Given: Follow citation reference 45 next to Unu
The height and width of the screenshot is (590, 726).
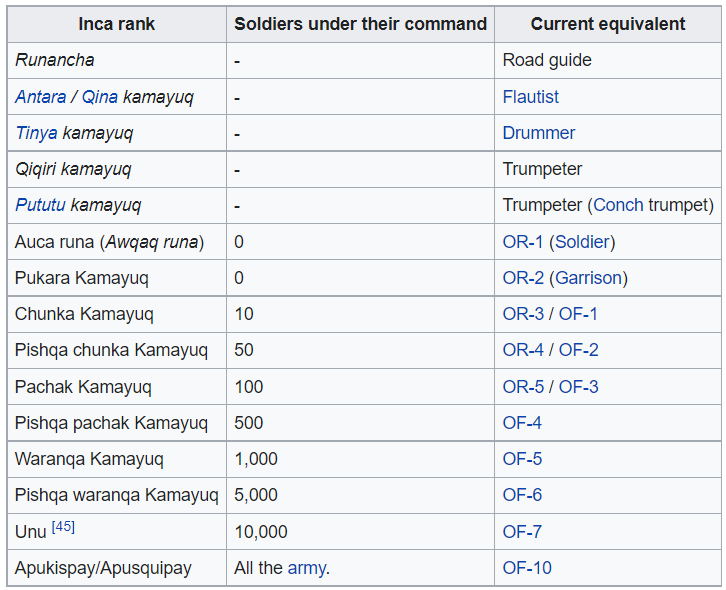Looking at the screenshot, I should coord(63,527).
